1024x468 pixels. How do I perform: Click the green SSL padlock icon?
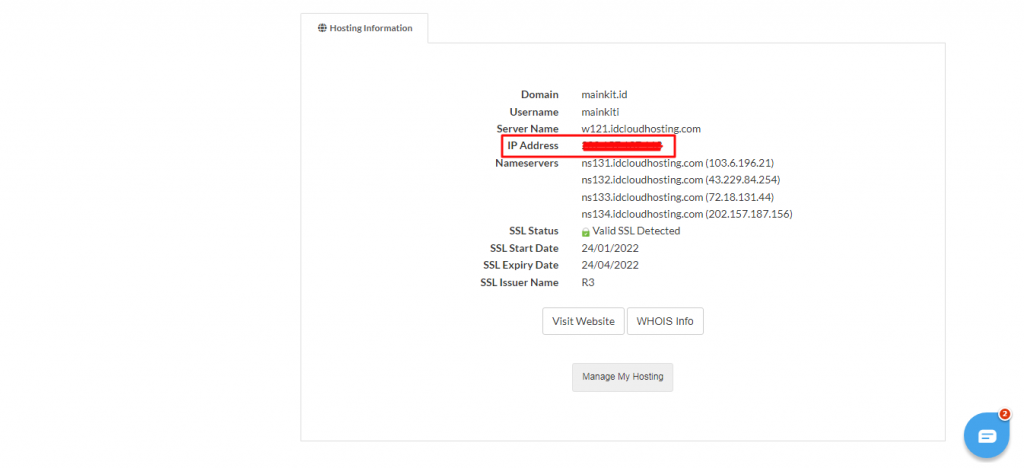(586, 232)
